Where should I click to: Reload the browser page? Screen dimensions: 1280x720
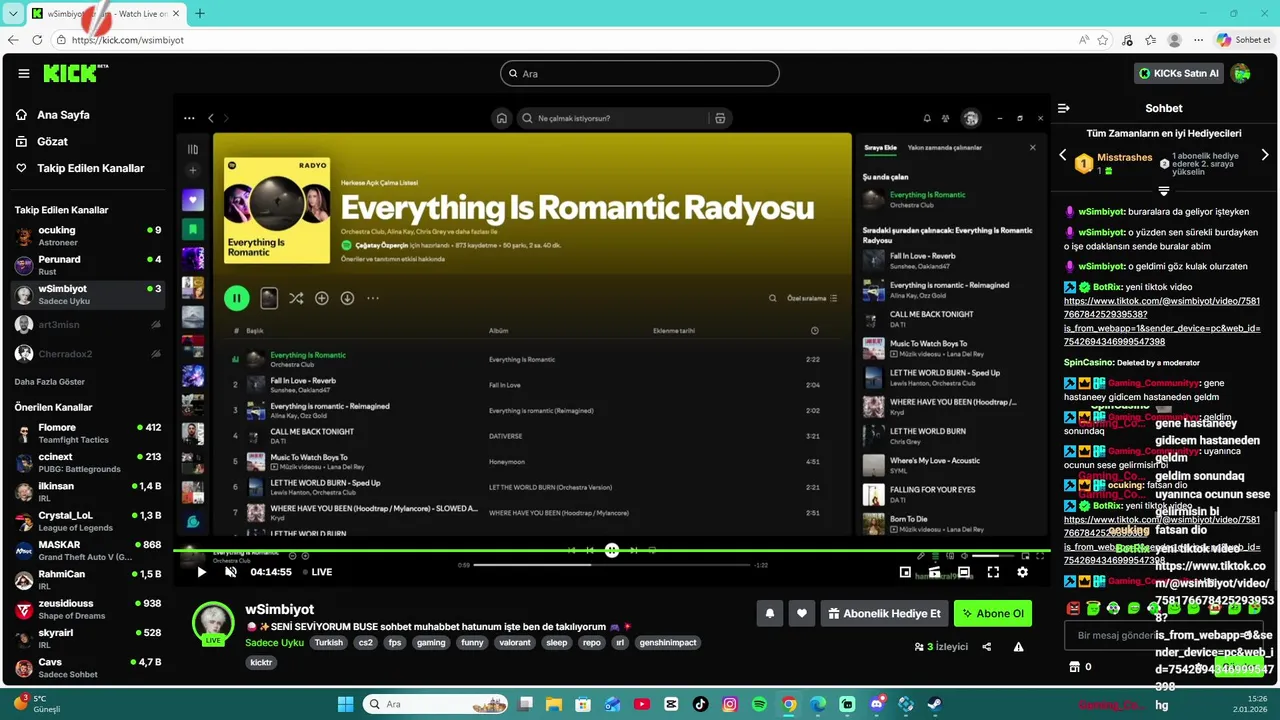point(37,40)
